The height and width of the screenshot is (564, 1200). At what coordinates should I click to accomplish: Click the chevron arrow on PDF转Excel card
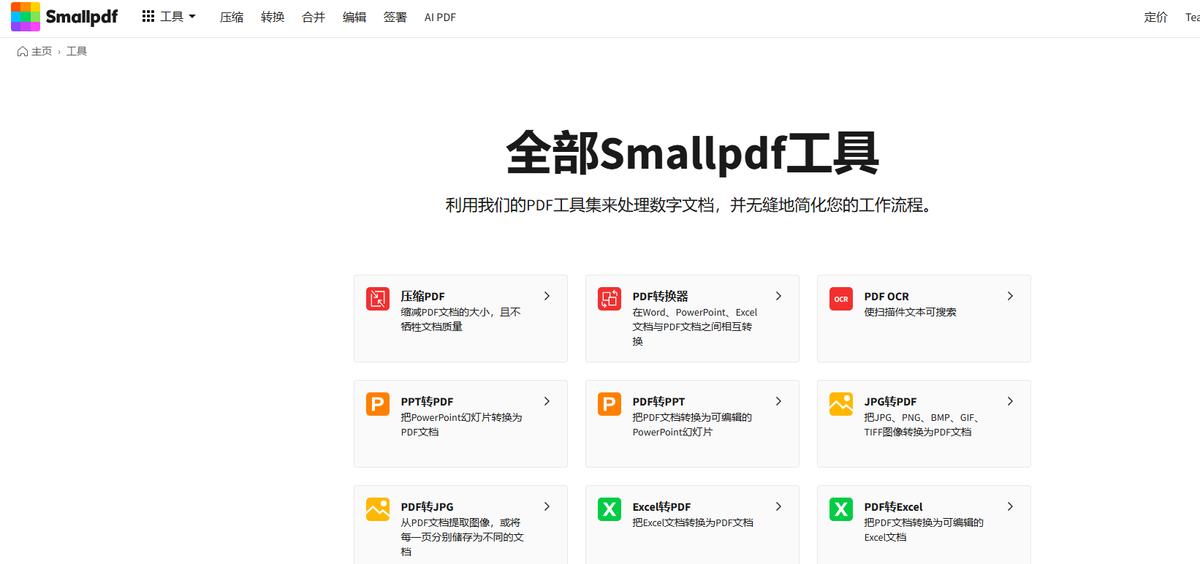pos(1010,507)
